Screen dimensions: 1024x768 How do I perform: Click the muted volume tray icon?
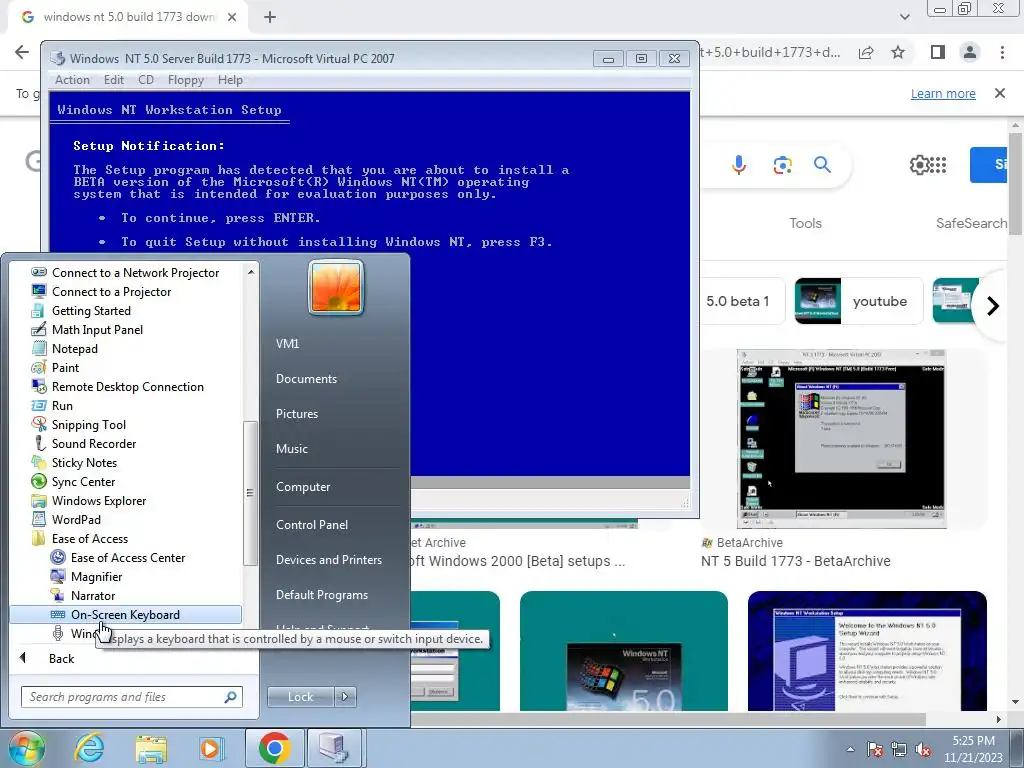(923, 750)
